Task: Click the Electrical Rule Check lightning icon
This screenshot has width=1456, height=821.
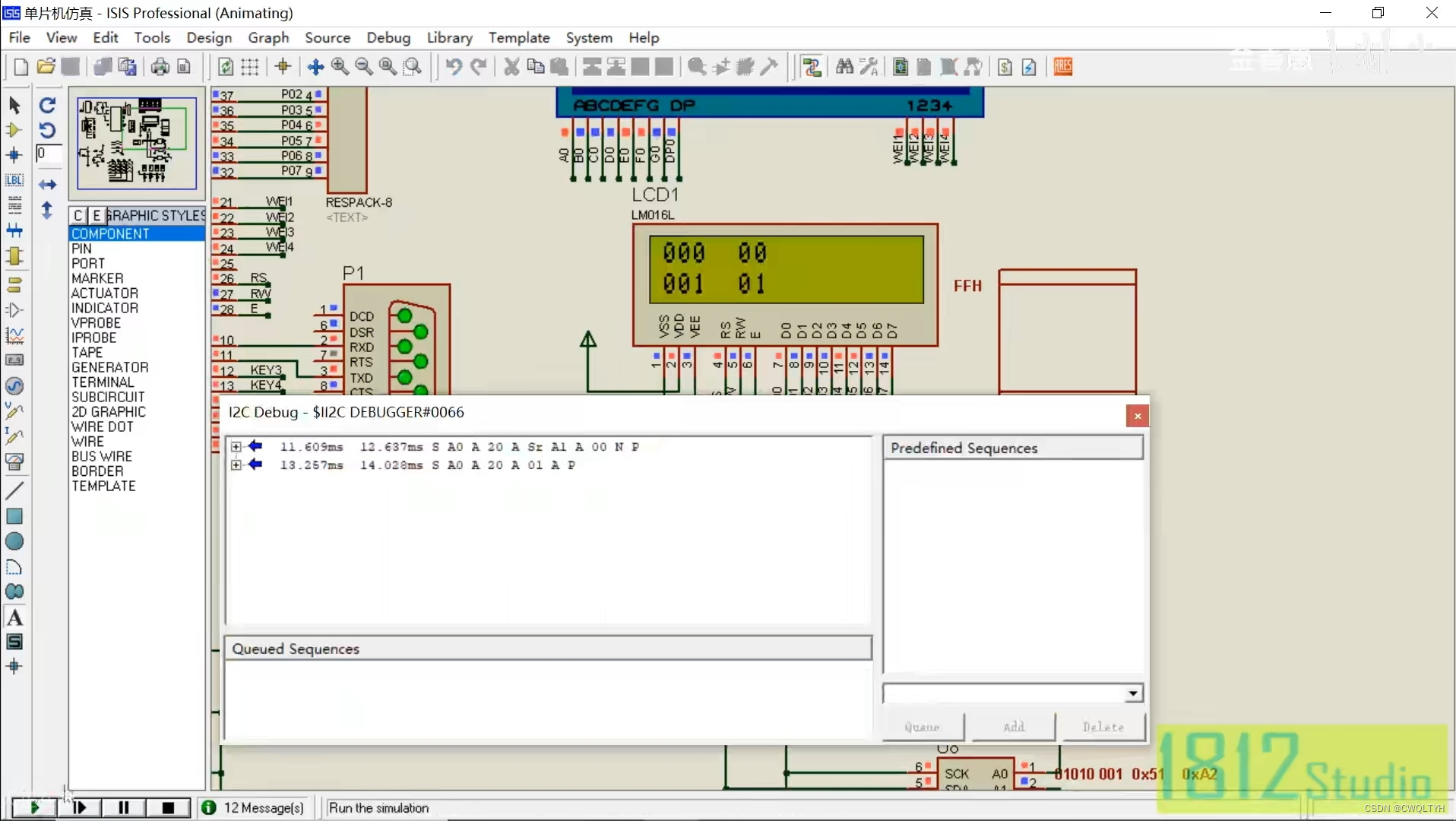Action: 1029,67
